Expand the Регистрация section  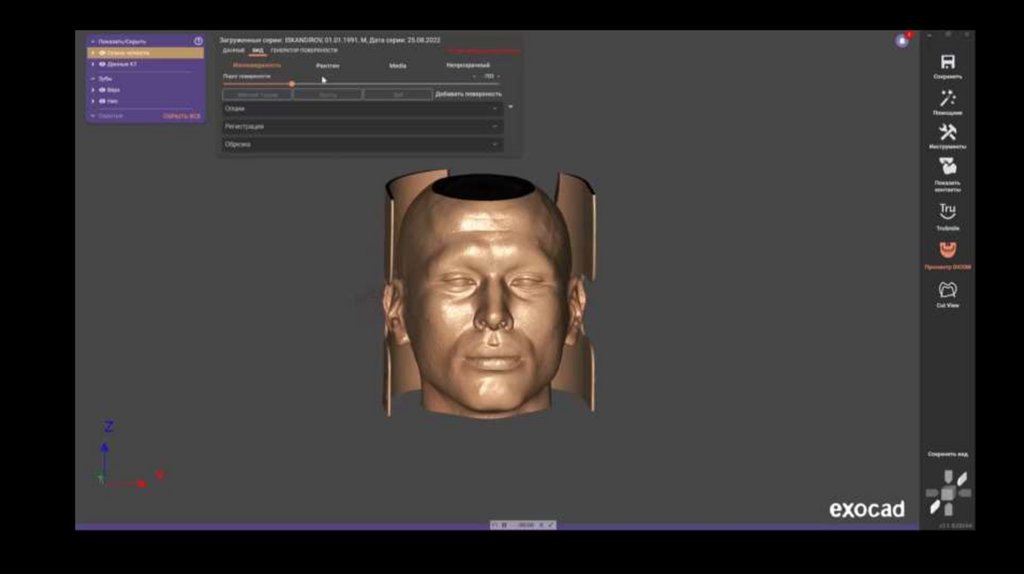[360, 126]
